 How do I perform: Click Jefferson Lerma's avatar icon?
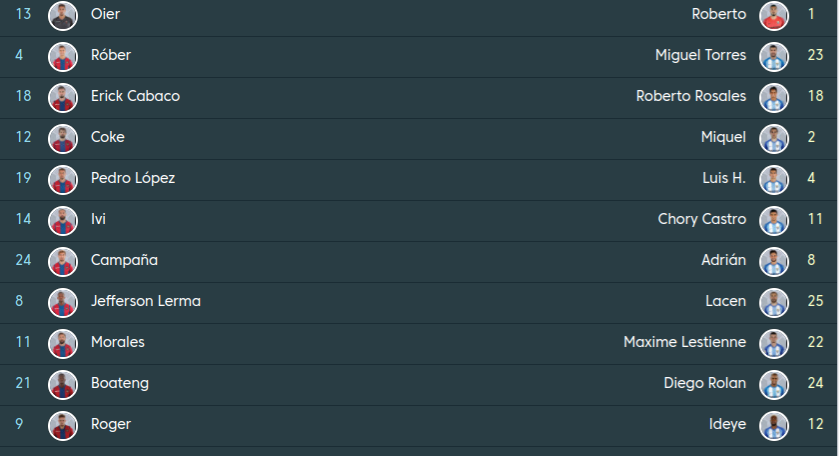coord(63,302)
